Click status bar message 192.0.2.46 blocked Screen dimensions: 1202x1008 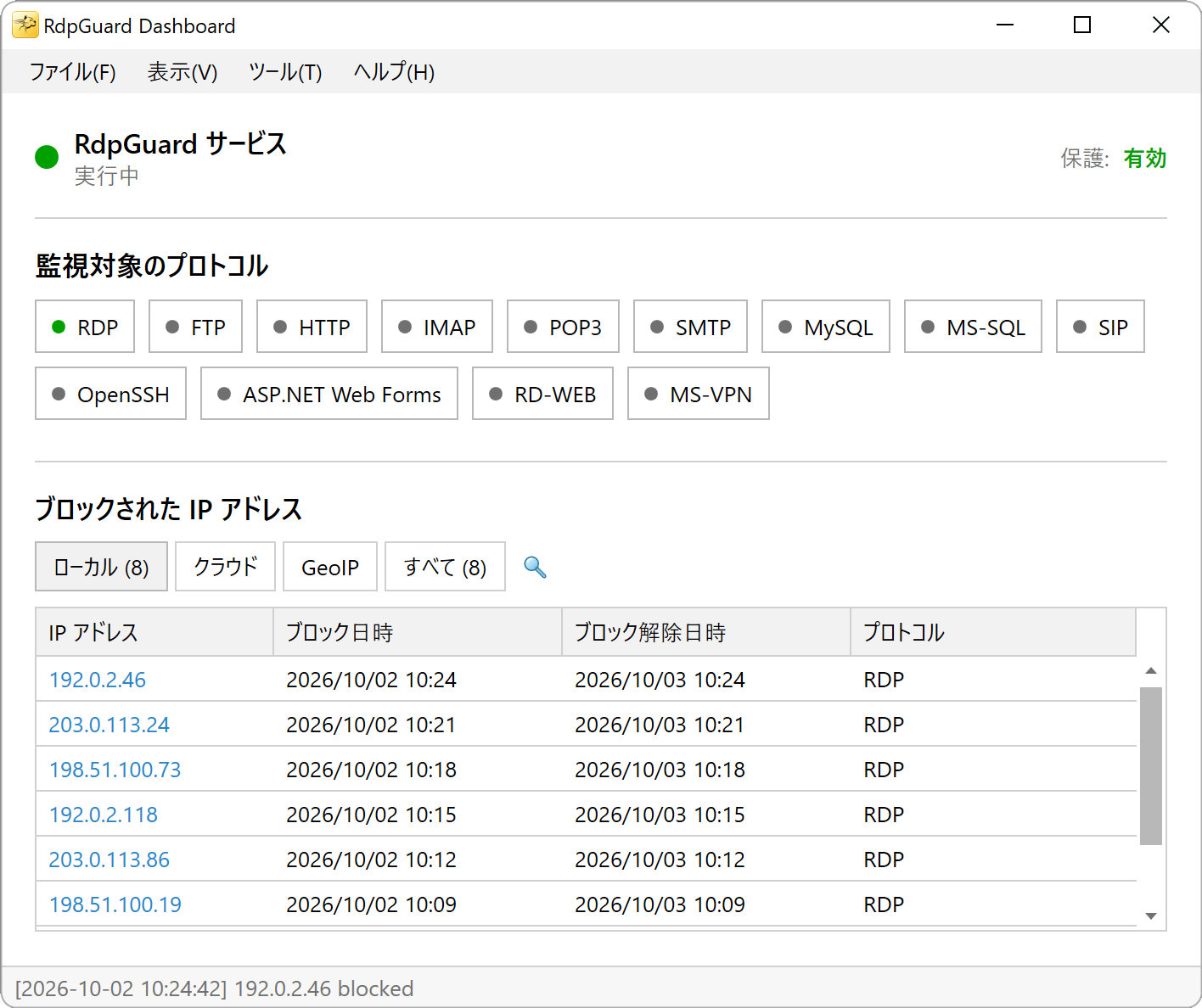pos(323,988)
